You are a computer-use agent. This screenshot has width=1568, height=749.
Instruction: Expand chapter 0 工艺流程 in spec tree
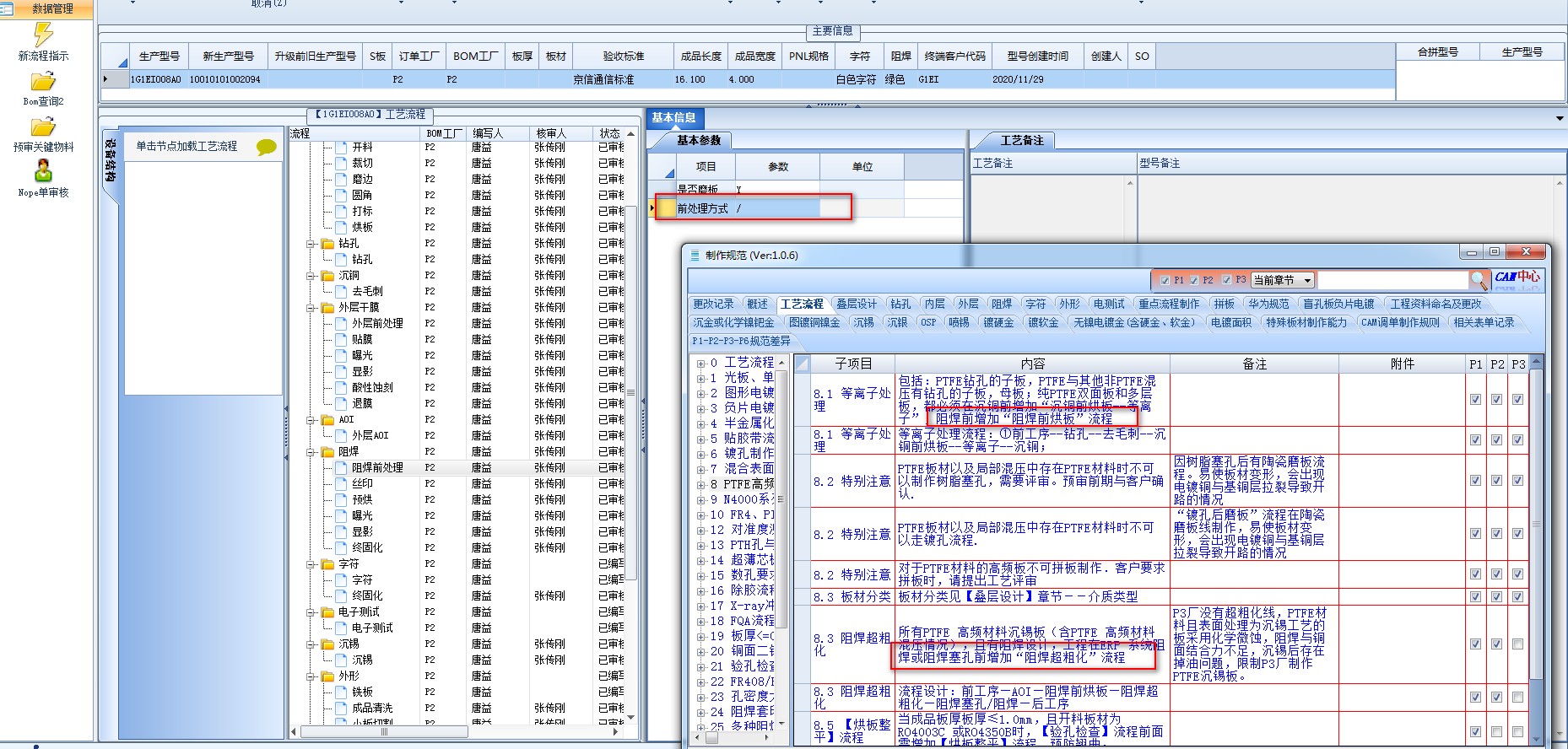click(700, 364)
